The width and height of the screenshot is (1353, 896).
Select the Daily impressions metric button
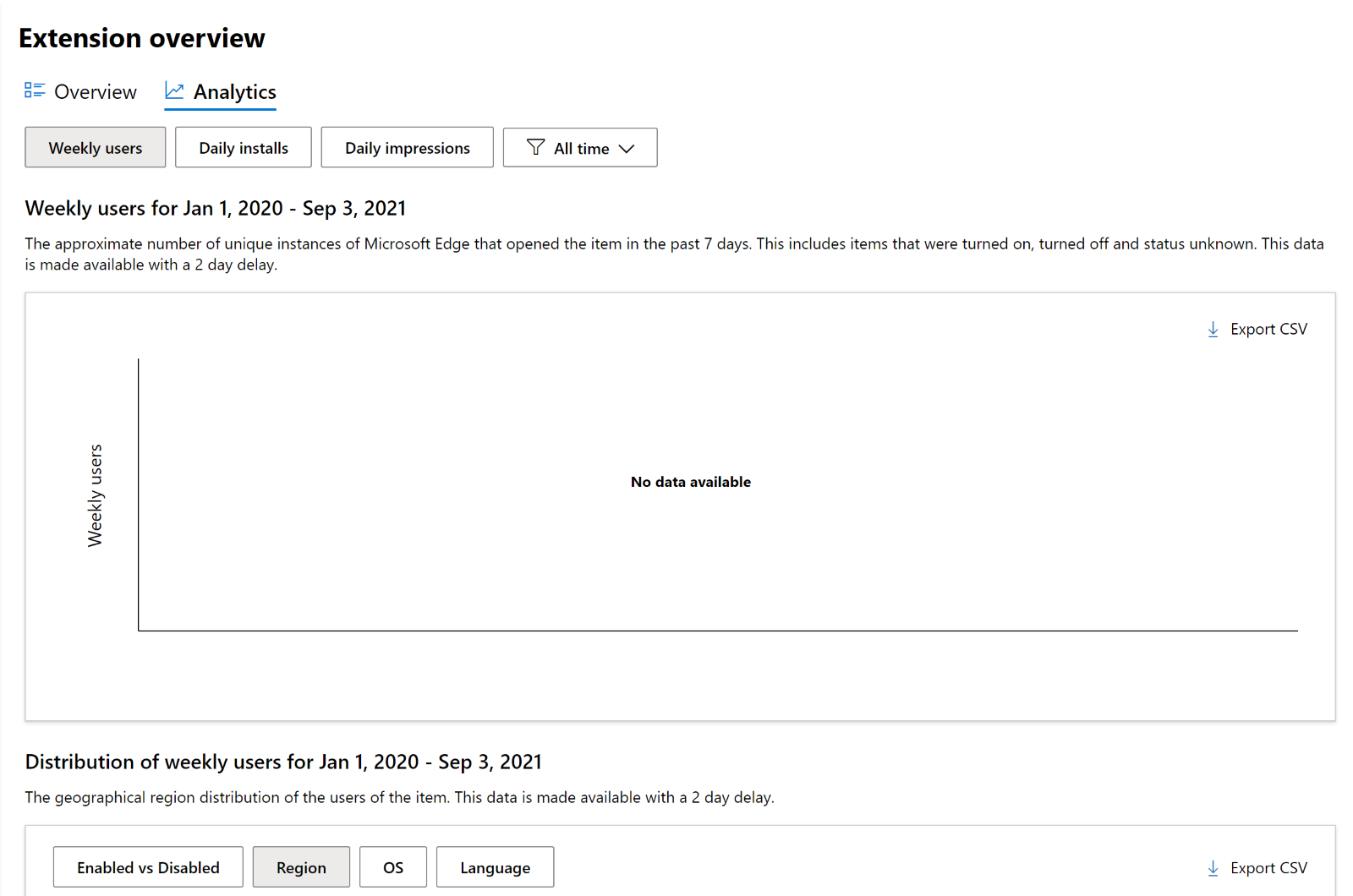(407, 147)
